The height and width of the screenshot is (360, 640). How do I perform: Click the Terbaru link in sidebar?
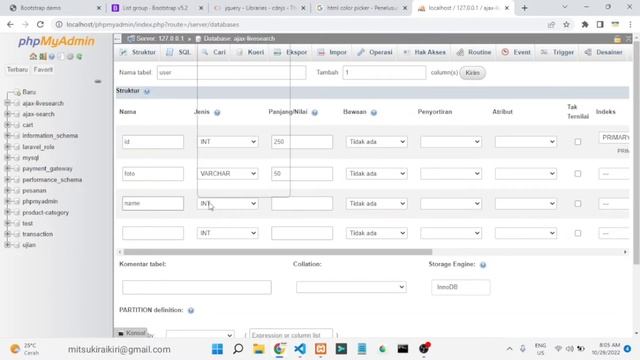point(18,69)
